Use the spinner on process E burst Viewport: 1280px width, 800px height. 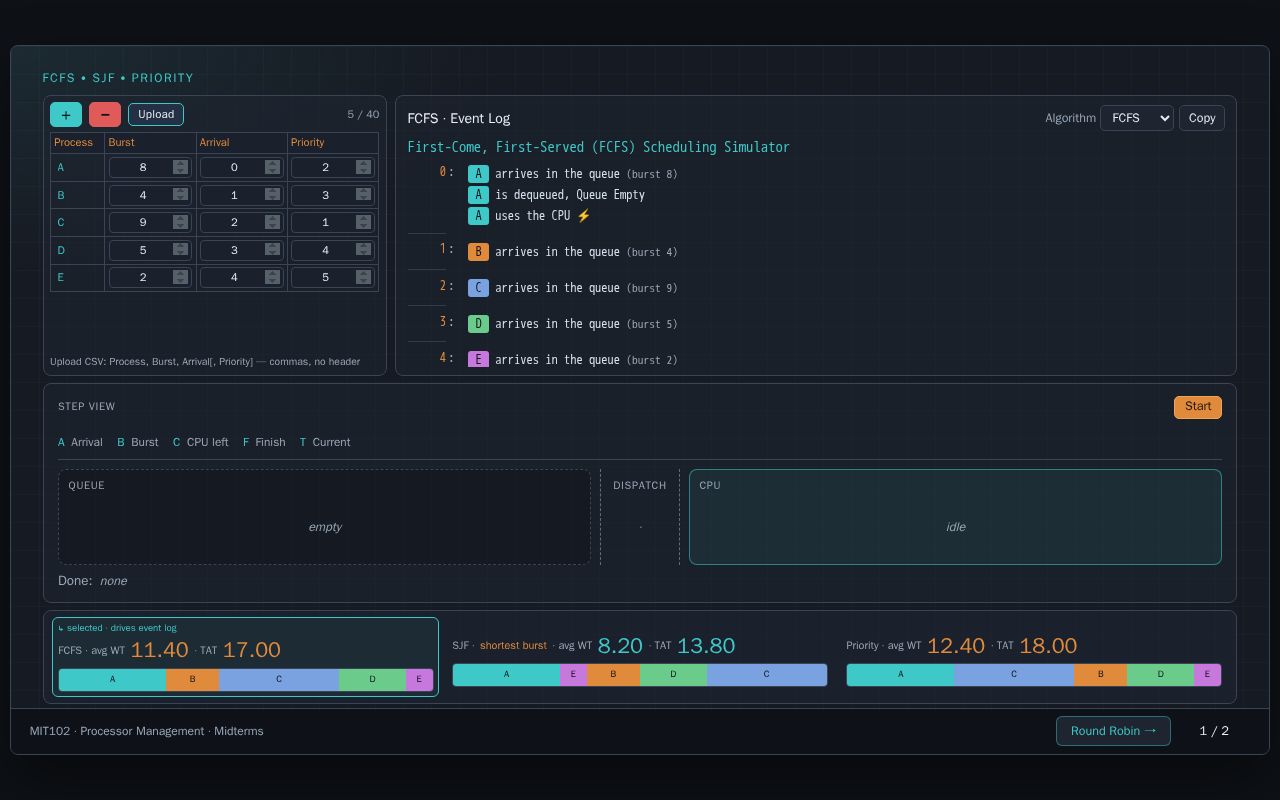tap(180, 277)
